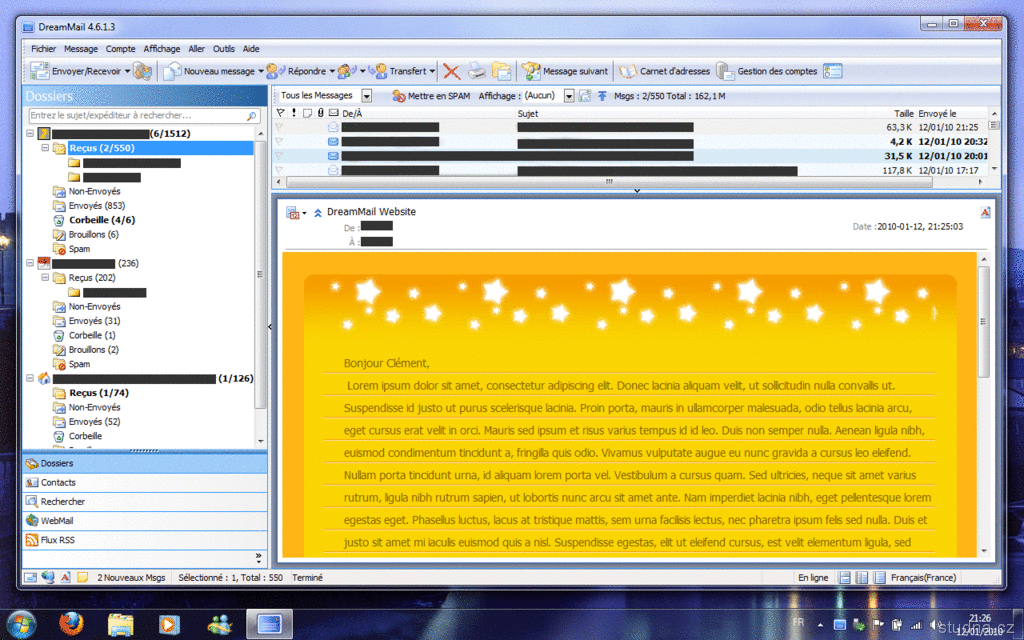The image size is (1024, 640).
Task: Sort messages by the Sujet column header
Action: [x=528, y=114]
